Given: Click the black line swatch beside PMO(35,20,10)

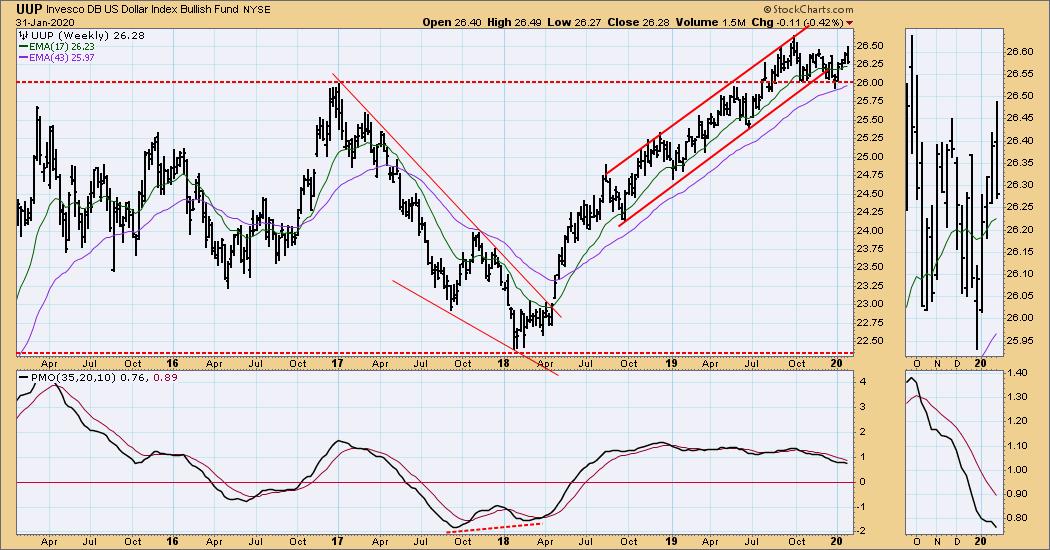Looking at the screenshot, I should coord(23,378).
